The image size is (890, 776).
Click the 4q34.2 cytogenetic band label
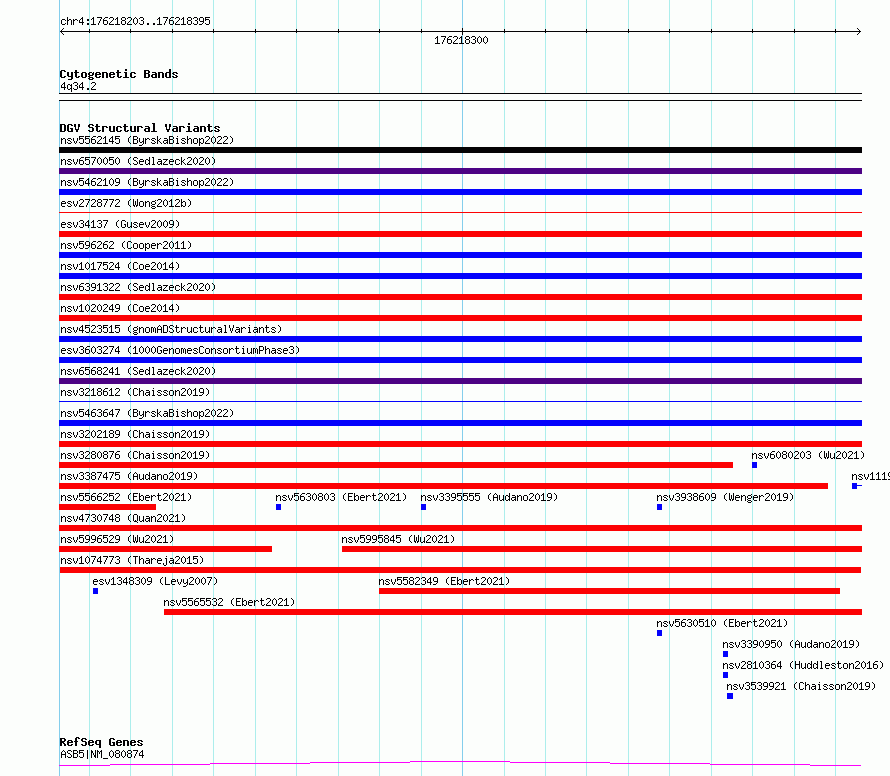pos(78,86)
